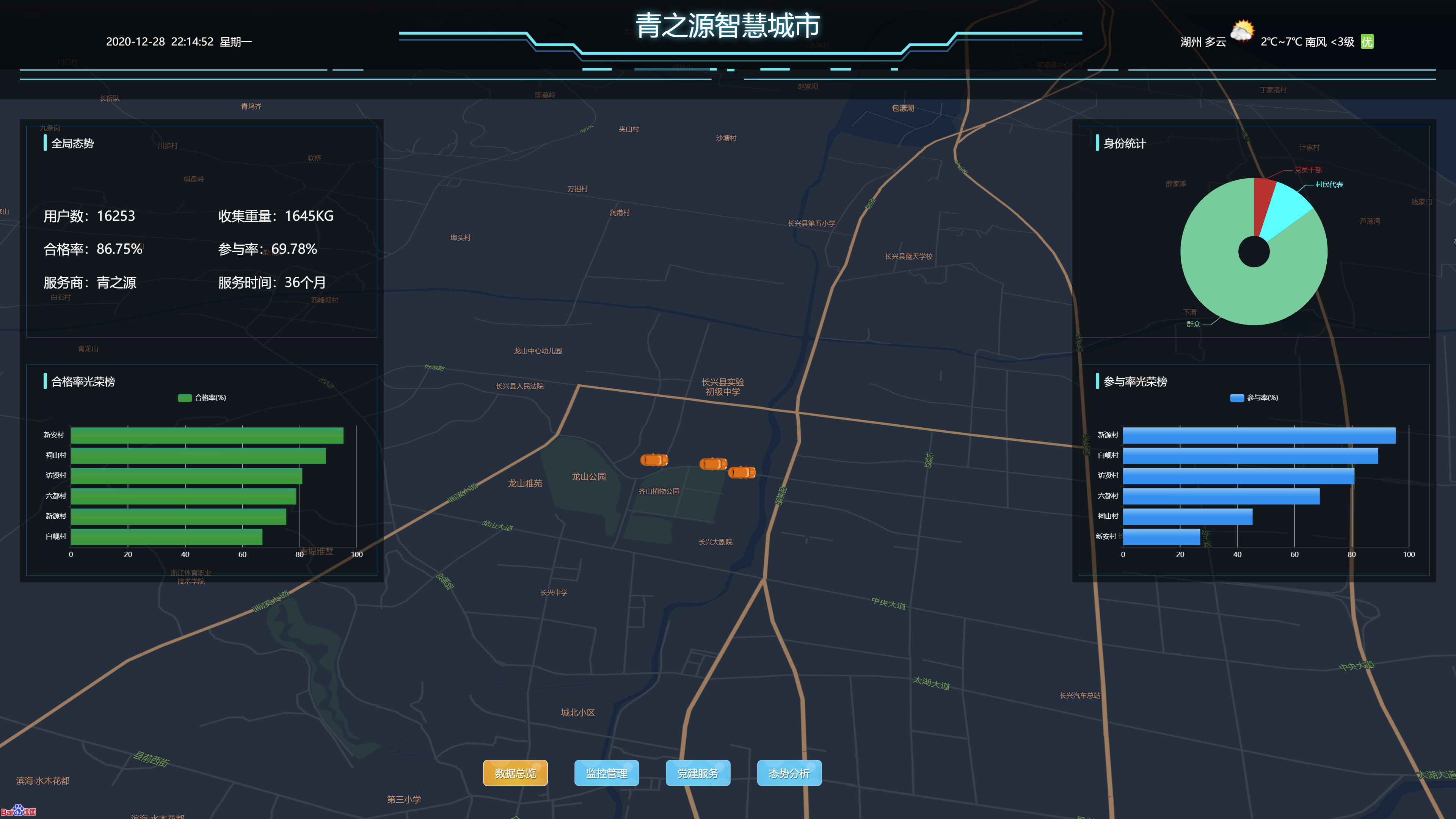Viewport: 1456px width, 819px height.
Task: Click the 合格率：86.75% value
Action: (93, 249)
